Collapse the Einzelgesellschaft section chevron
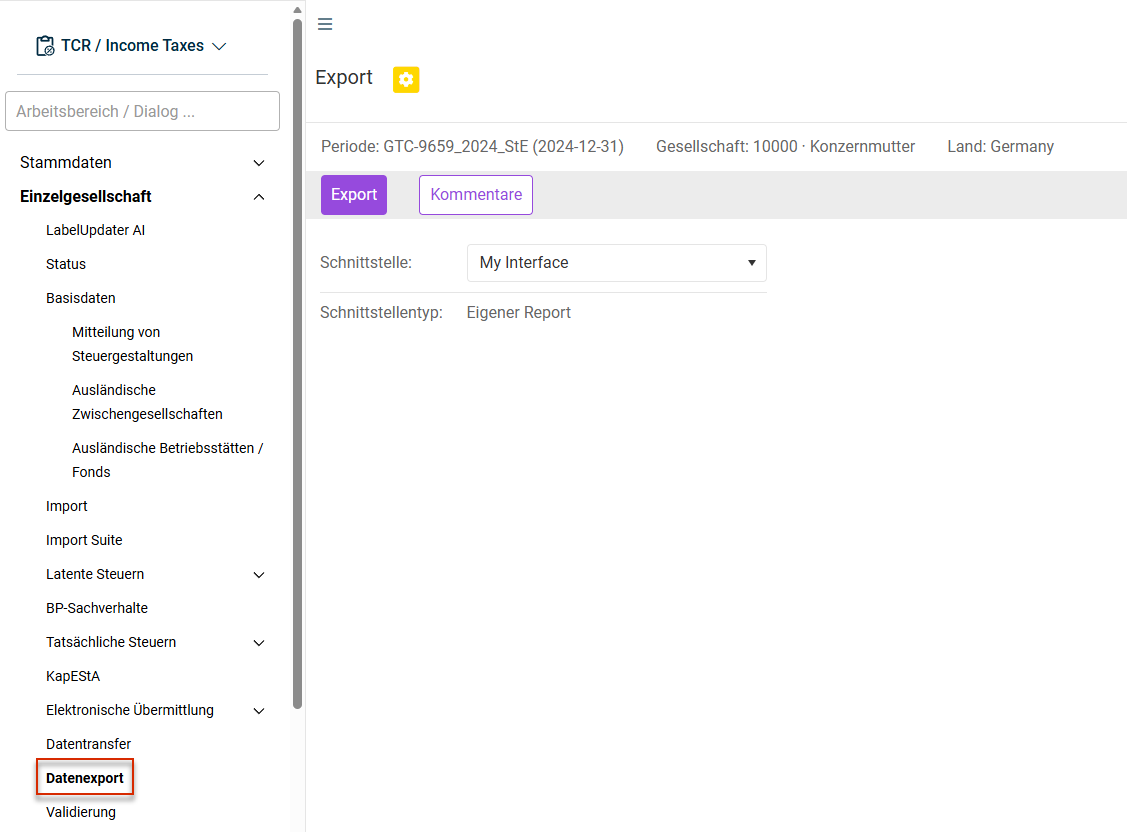Image resolution: width=1127 pixels, height=832 pixels. pyautogui.click(x=259, y=197)
